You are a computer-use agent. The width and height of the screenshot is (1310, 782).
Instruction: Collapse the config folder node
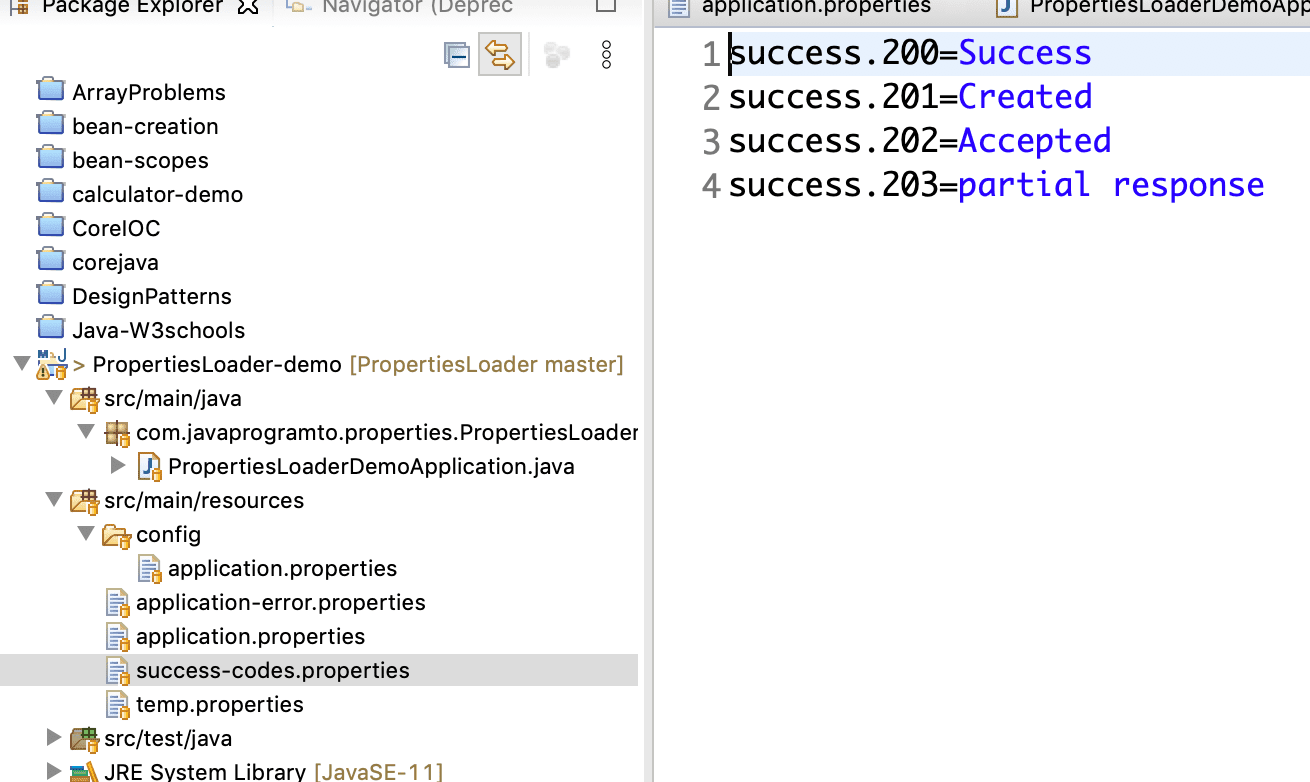(85, 534)
